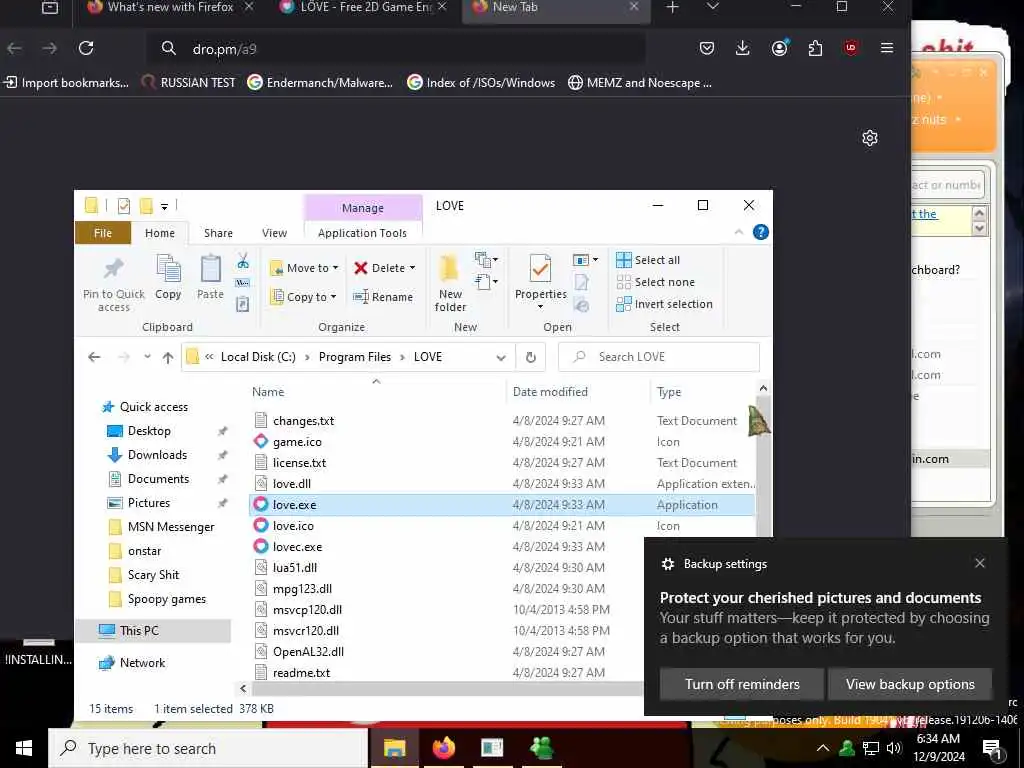1024x768 pixels.
Task: Click Explorer back arrow
Action: pyautogui.click(x=94, y=357)
